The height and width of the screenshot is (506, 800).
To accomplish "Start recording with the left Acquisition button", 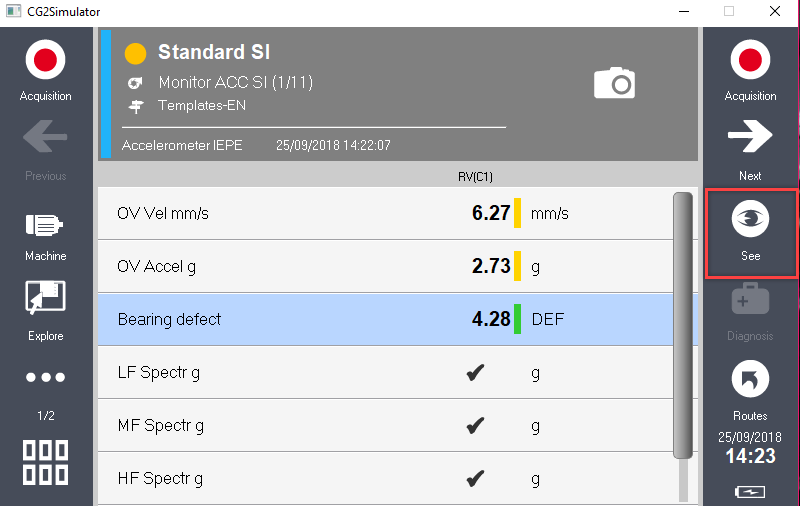I will pyautogui.click(x=45, y=60).
